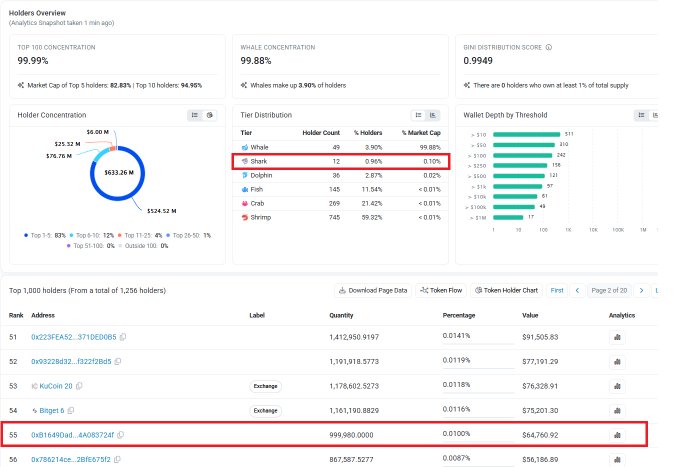Open Token Flow view
This screenshot has width=680, height=467.
(441, 291)
